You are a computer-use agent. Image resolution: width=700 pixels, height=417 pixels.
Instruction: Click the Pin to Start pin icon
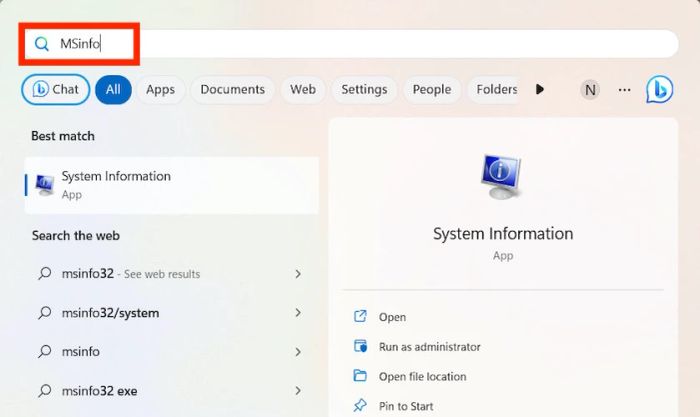pos(360,405)
